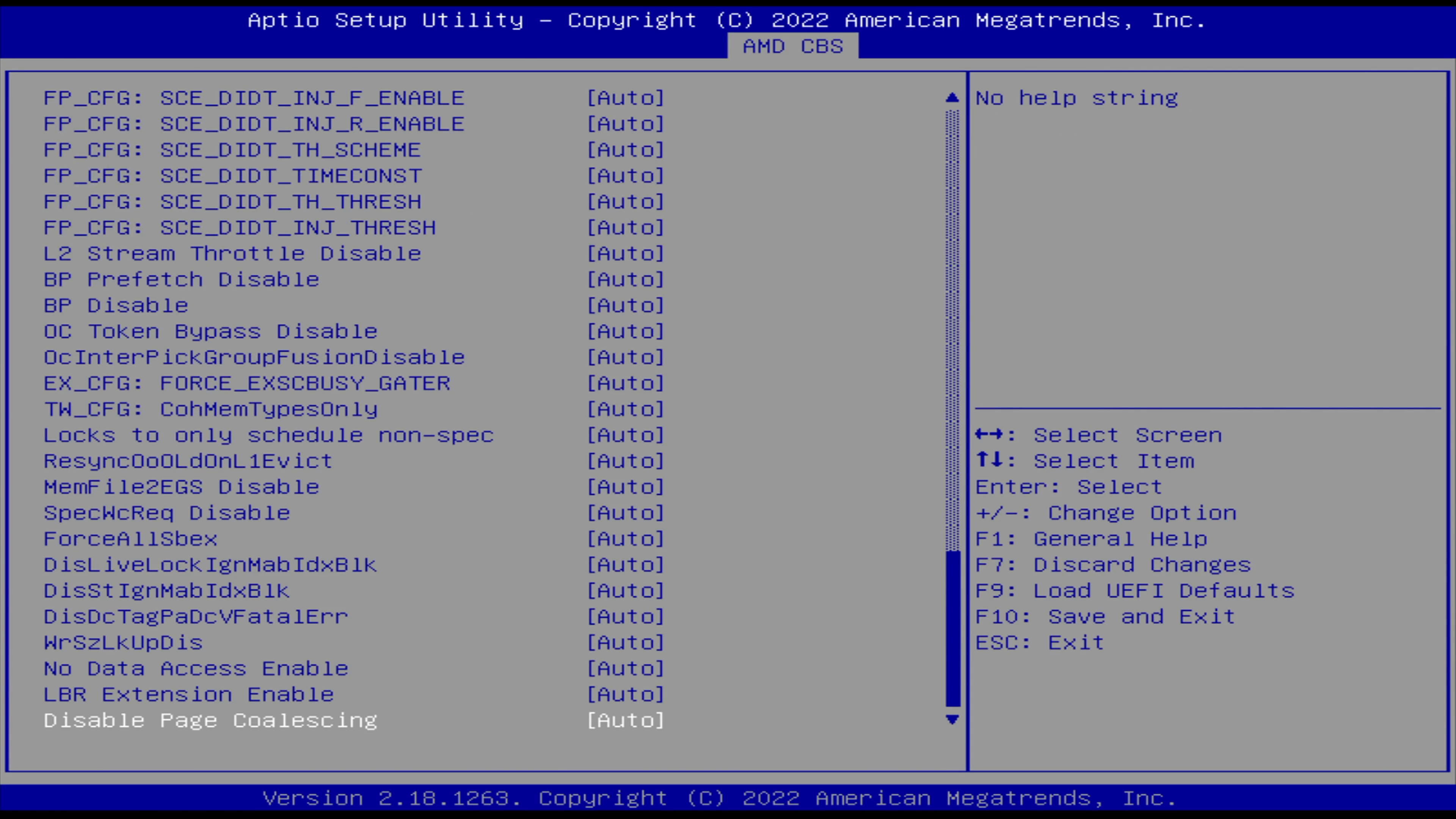The image size is (1456, 819).
Task: Select the WrSzLkUpDis setting label
Action: coord(123,643)
